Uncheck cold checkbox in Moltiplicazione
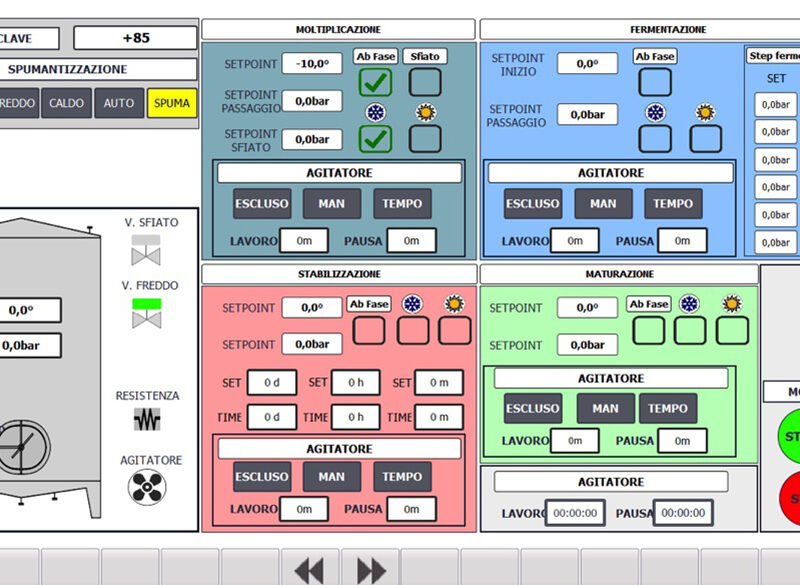The image size is (800, 585). (375, 139)
